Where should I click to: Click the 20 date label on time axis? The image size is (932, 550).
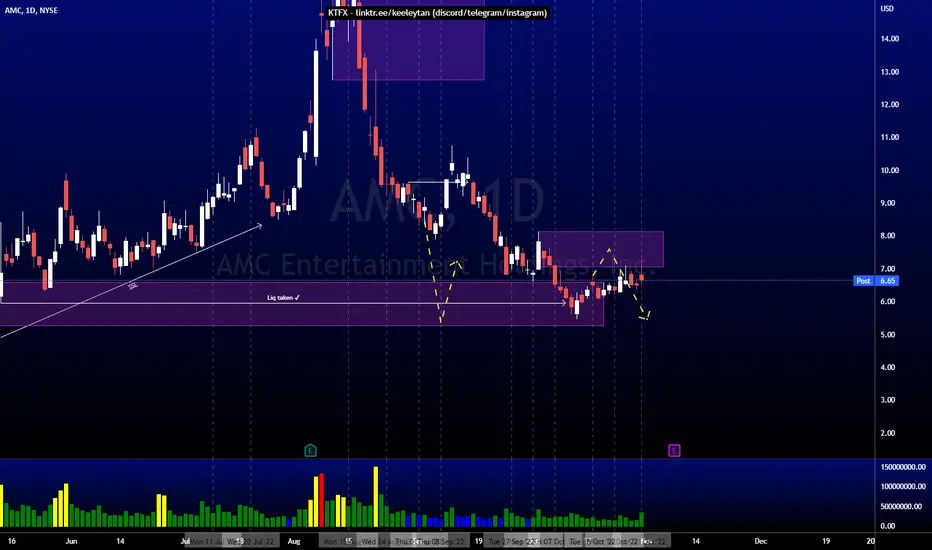click(x=871, y=541)
